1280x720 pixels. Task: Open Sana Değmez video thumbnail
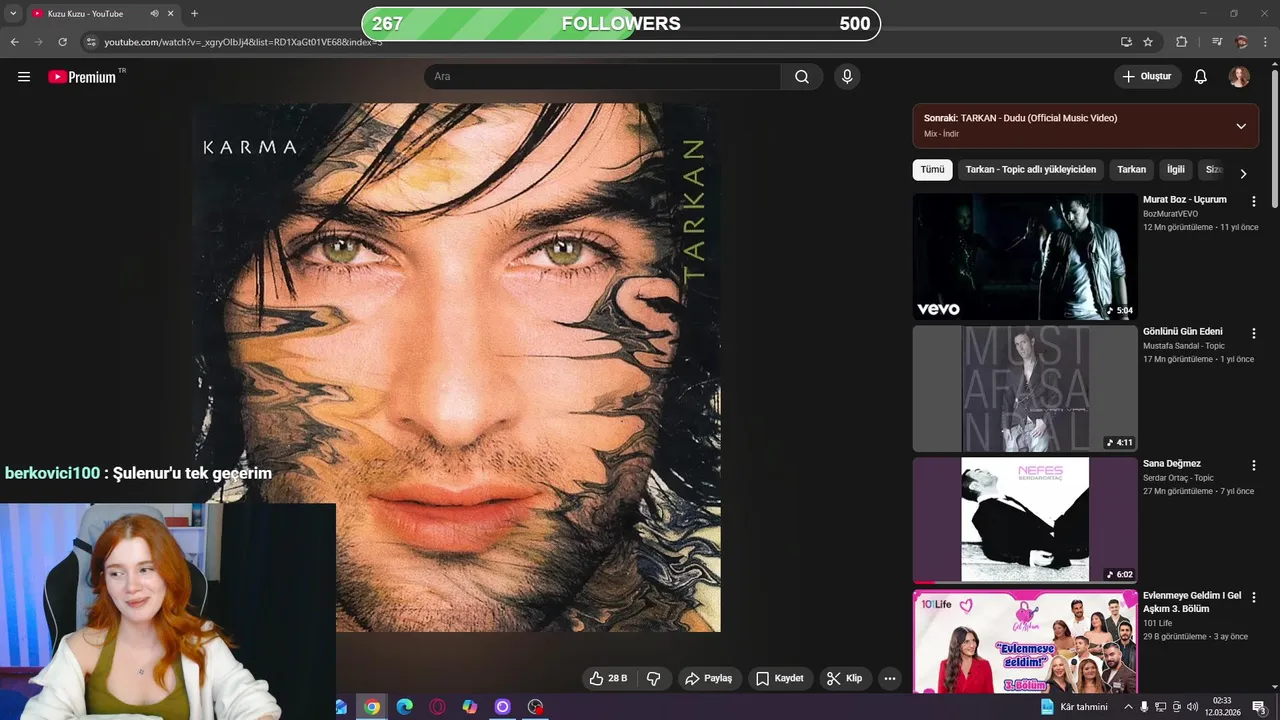pyautogui.click(x=1025, y=520)
